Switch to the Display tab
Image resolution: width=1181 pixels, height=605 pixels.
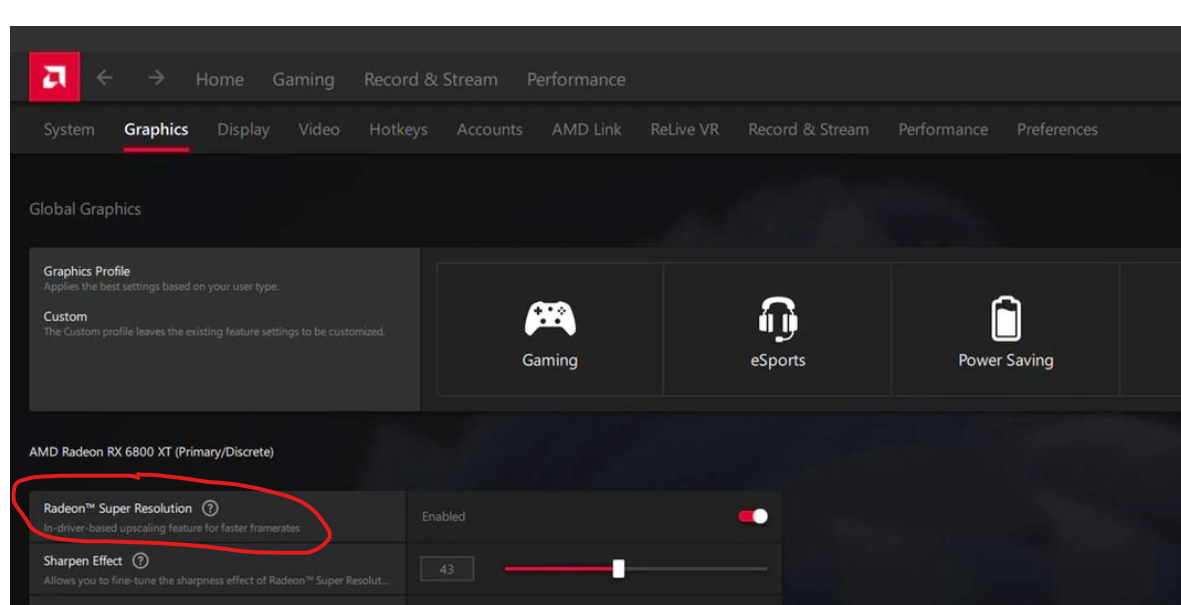243,130
